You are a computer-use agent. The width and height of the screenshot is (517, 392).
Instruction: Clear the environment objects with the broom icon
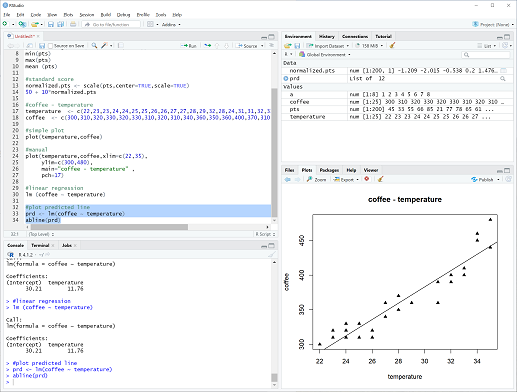[392, 45]
